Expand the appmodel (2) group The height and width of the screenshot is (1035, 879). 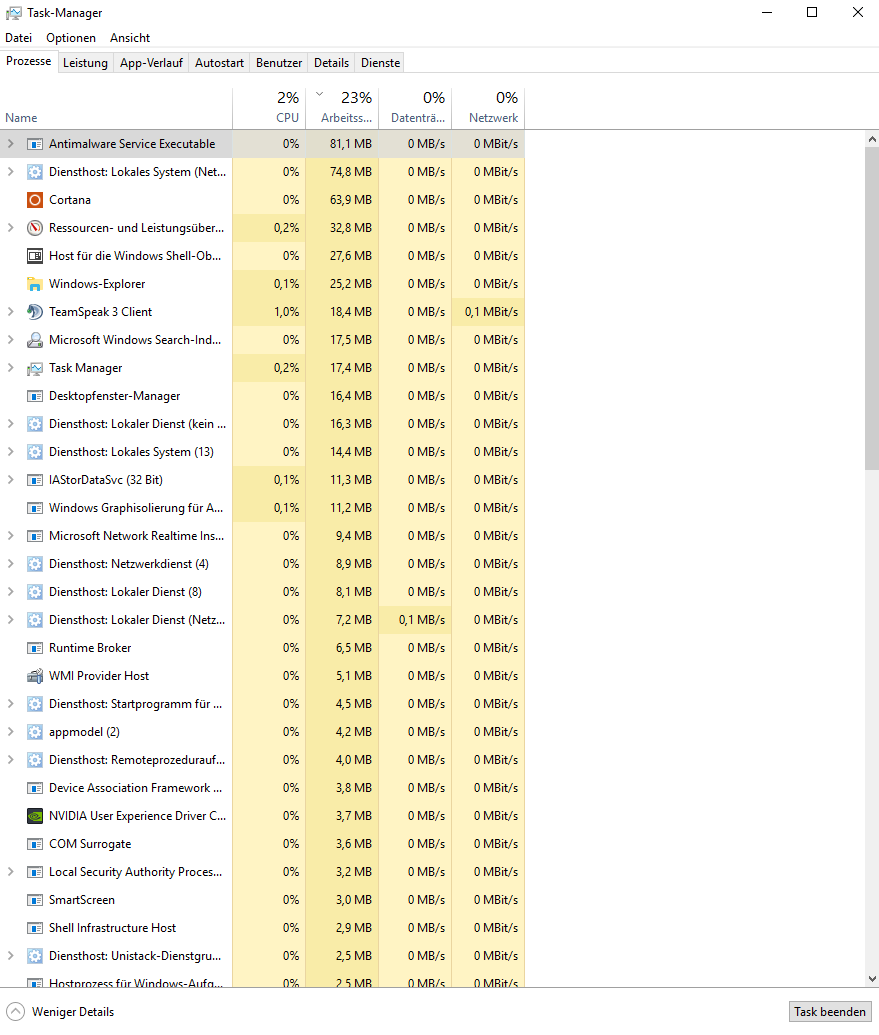[11, 732]
